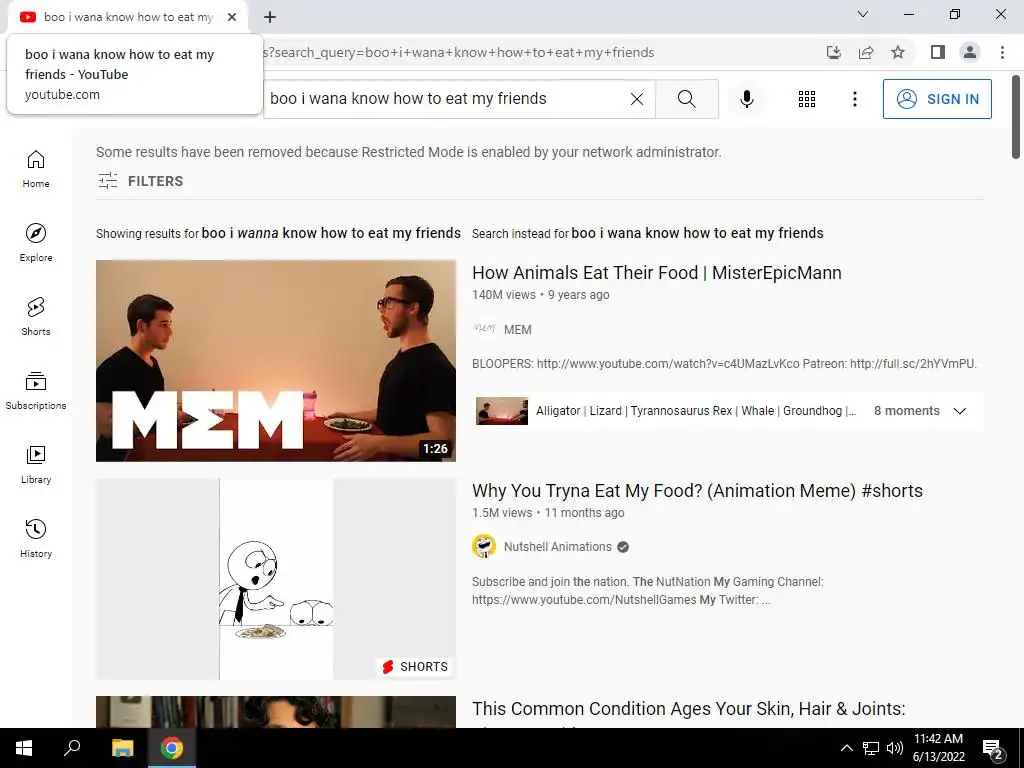This screenshot has height=768, width=1024.
Task: Click the MEM channel avatar
Action: coord(484,329)
